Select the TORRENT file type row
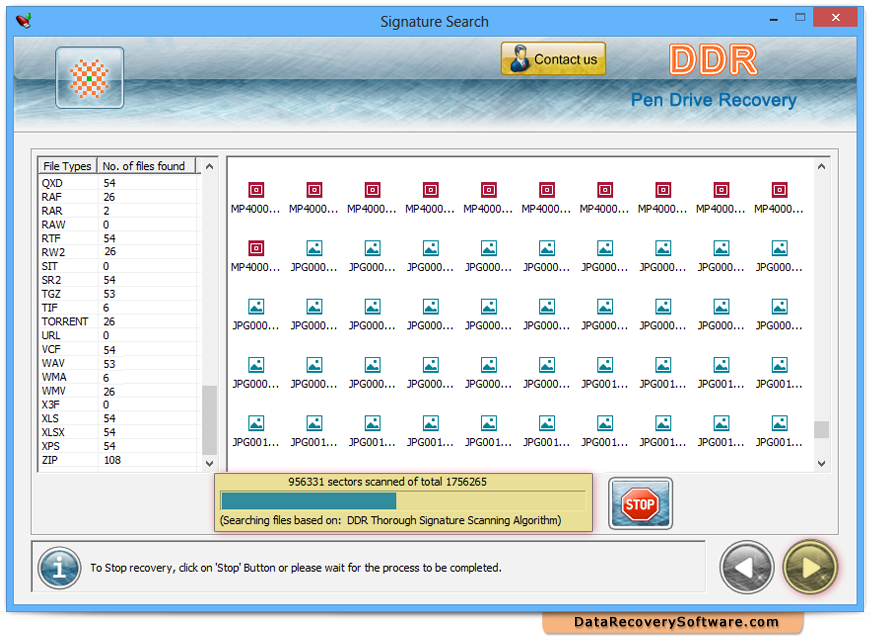Screen dimensions: 871x638 [119, 321]
